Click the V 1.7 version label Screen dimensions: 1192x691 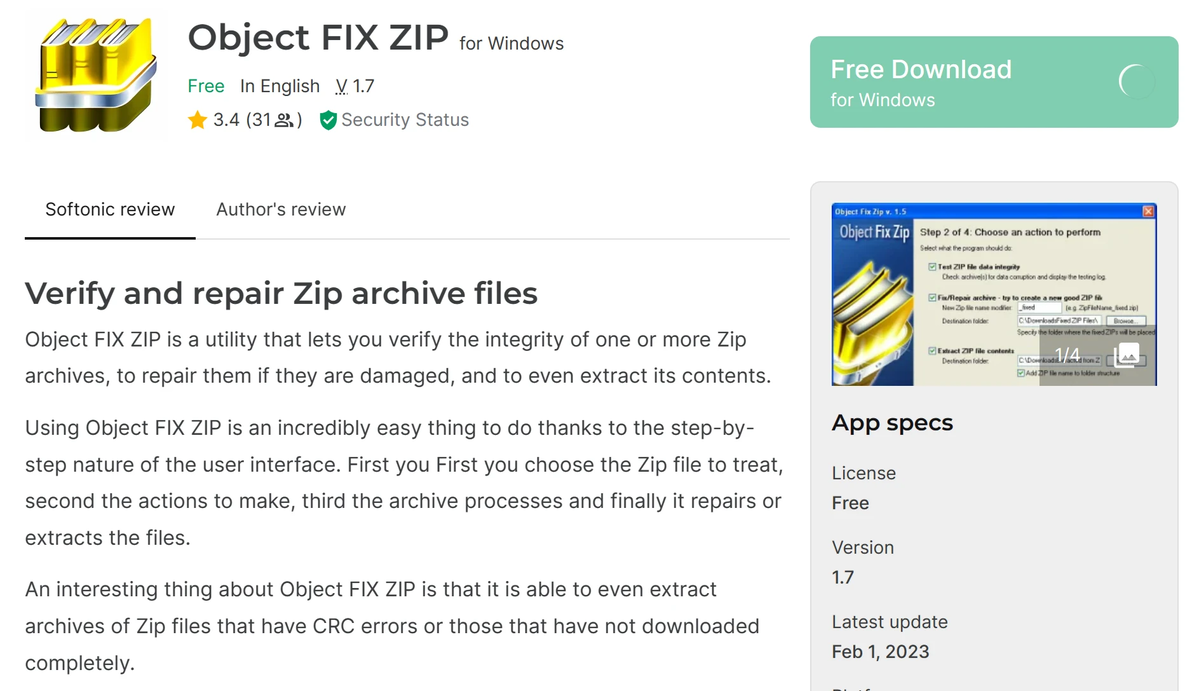tap(355, 86)
